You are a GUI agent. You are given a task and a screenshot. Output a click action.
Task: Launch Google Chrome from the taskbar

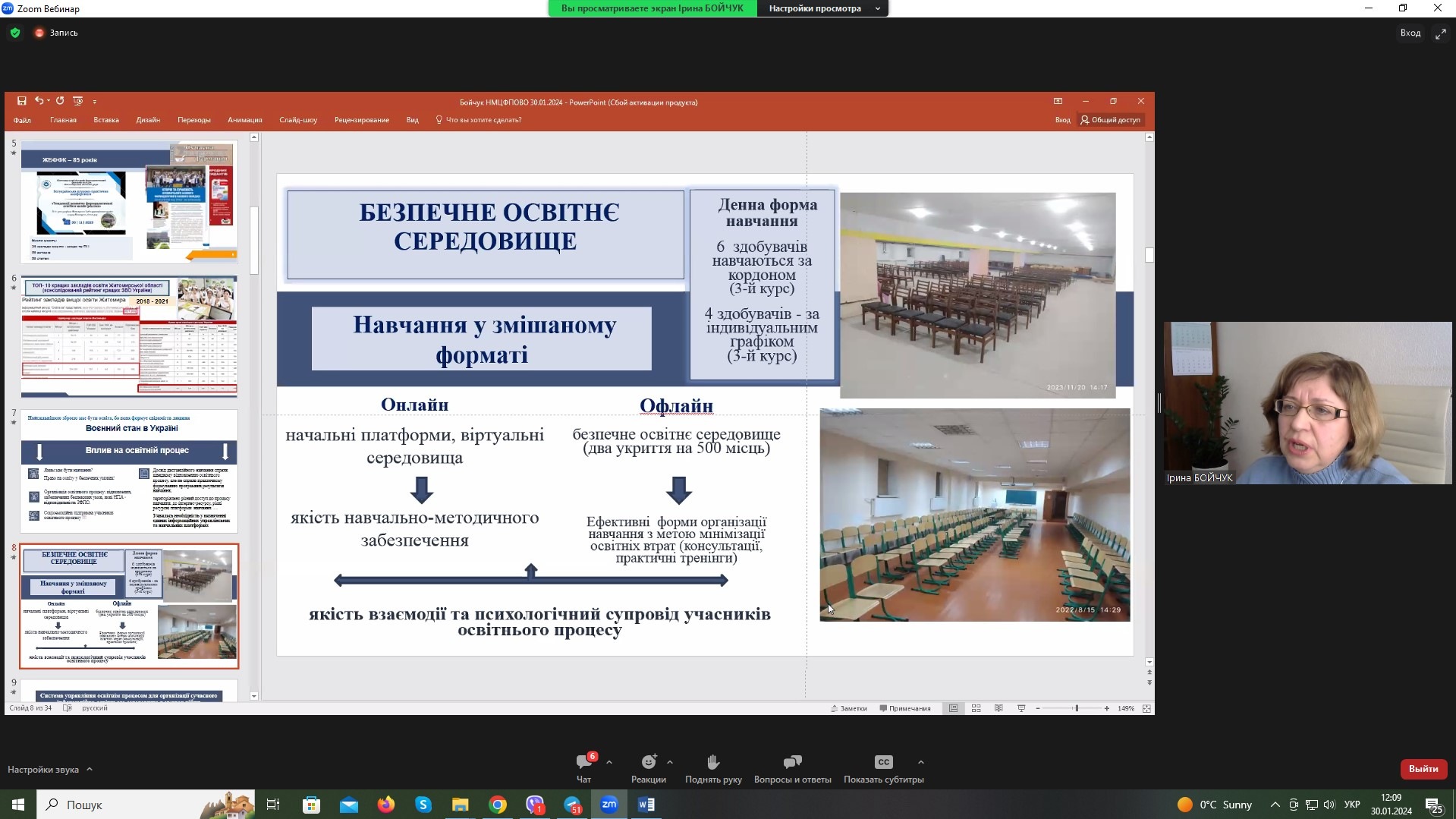[498, 805]
